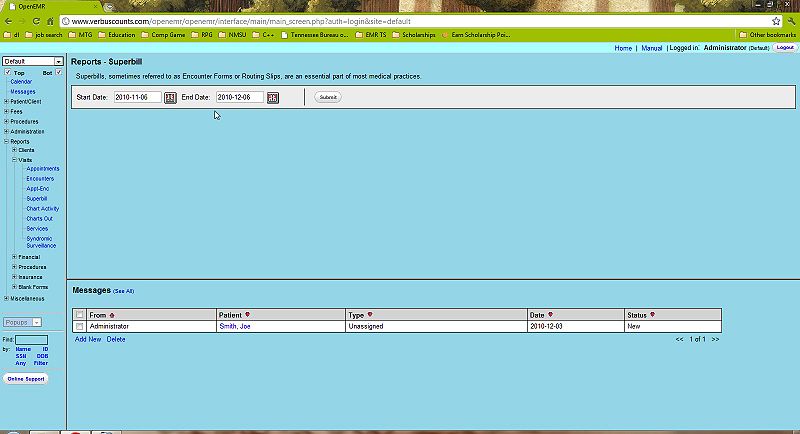800x434 pixels.
Task: Open the Superbill report link
Action: (37, 198)
